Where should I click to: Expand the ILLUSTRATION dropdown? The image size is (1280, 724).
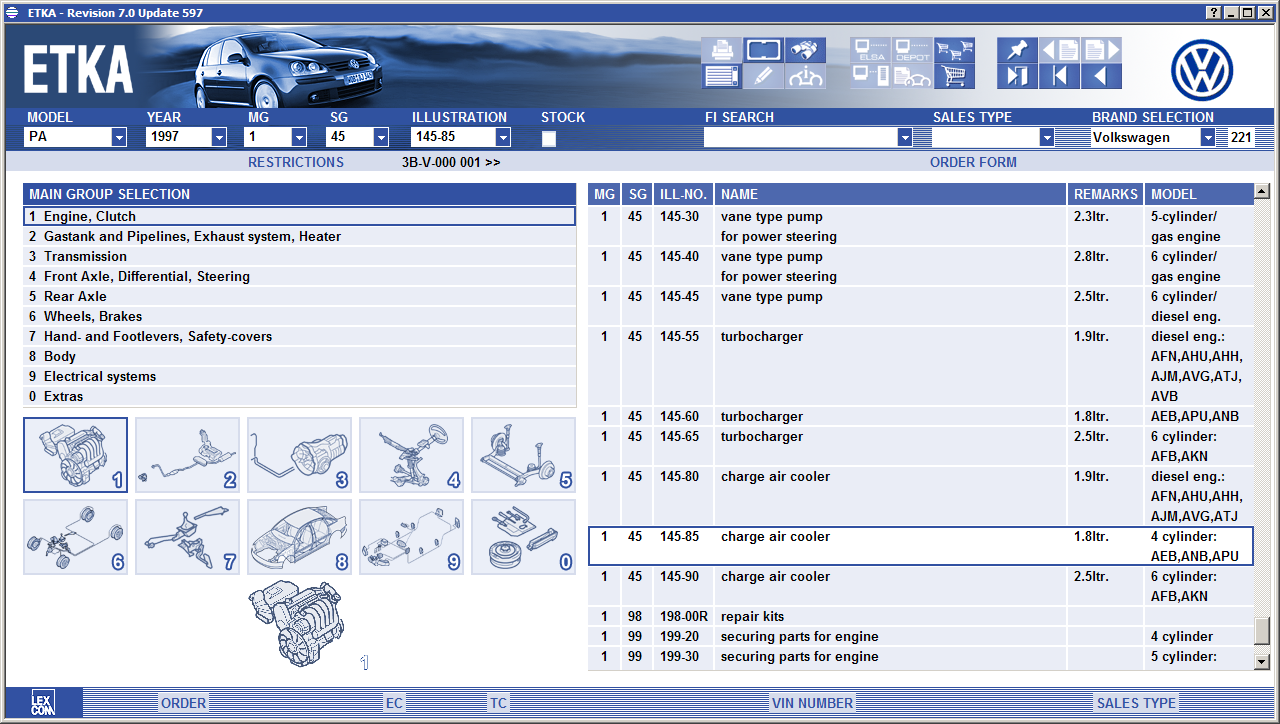pyautogui.click(x=503, y=138)
